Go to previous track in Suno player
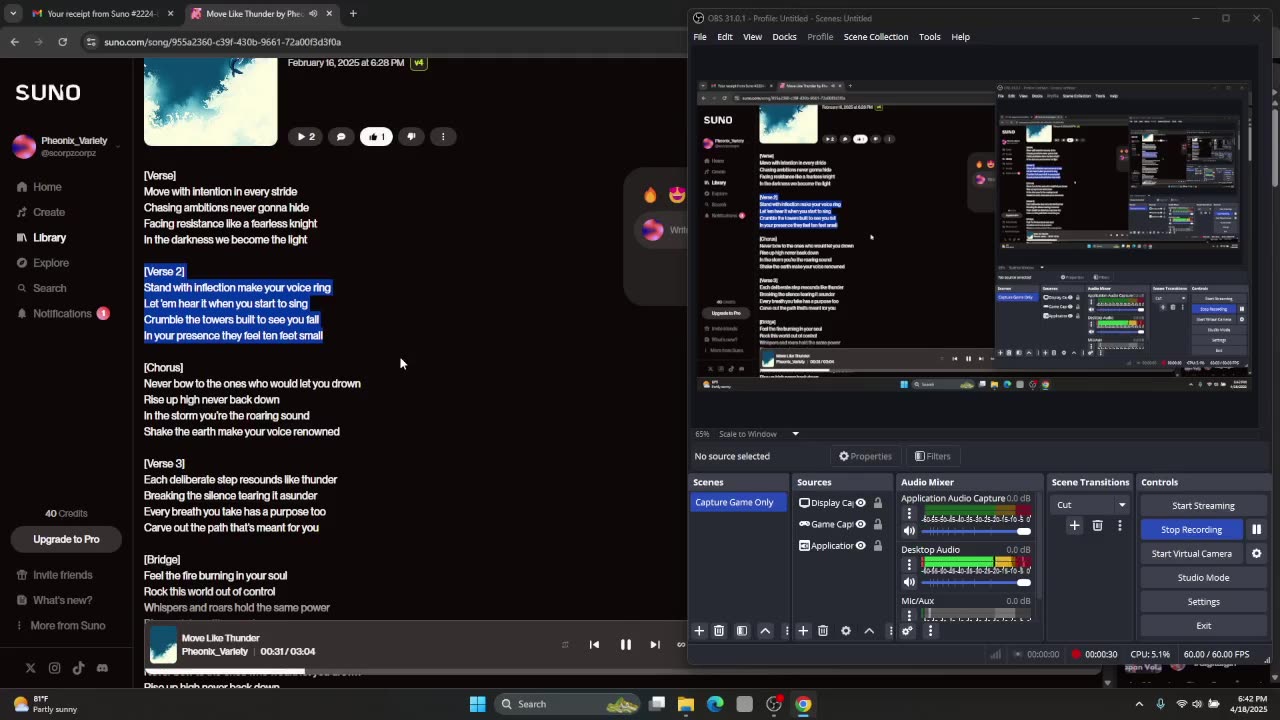 594,645
